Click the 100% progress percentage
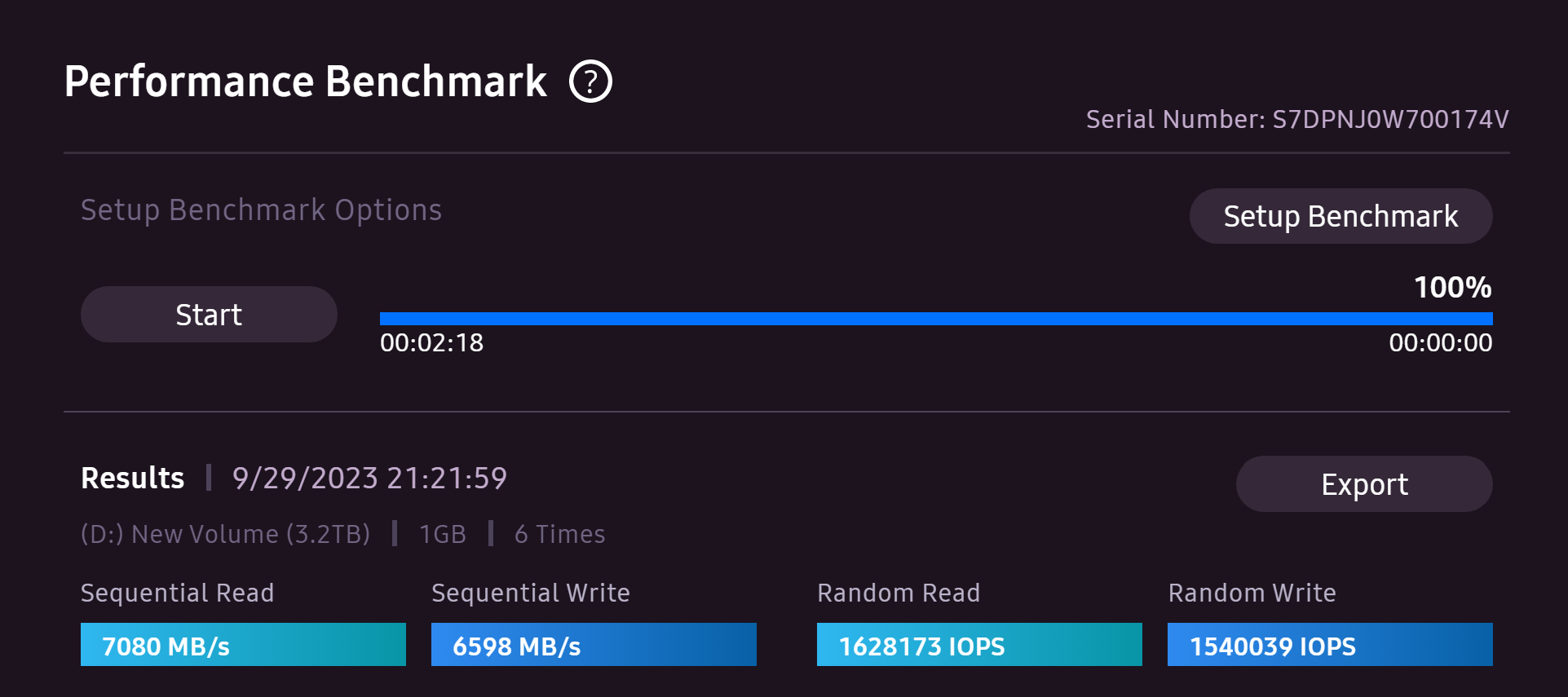Image resolution: width=1568 pixels, height=697 pixels. pyautogui.click(x=1452, y=287)
